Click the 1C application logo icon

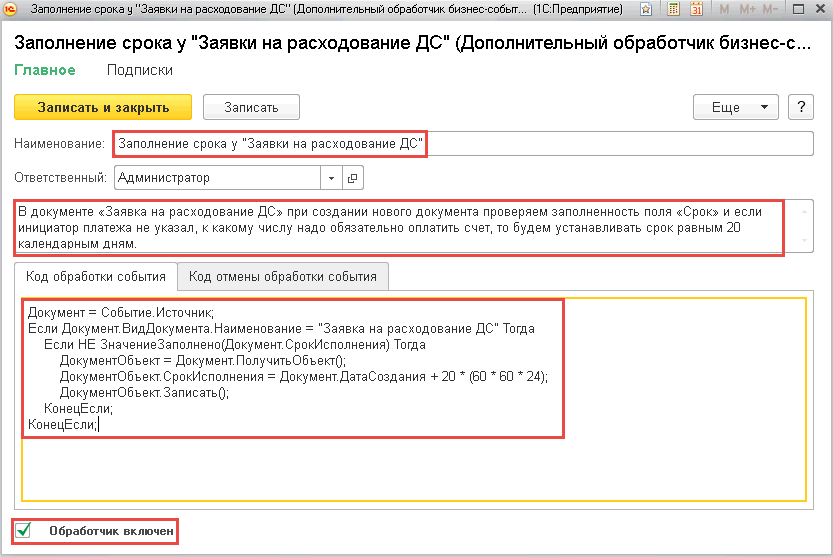tap(10, 9)
